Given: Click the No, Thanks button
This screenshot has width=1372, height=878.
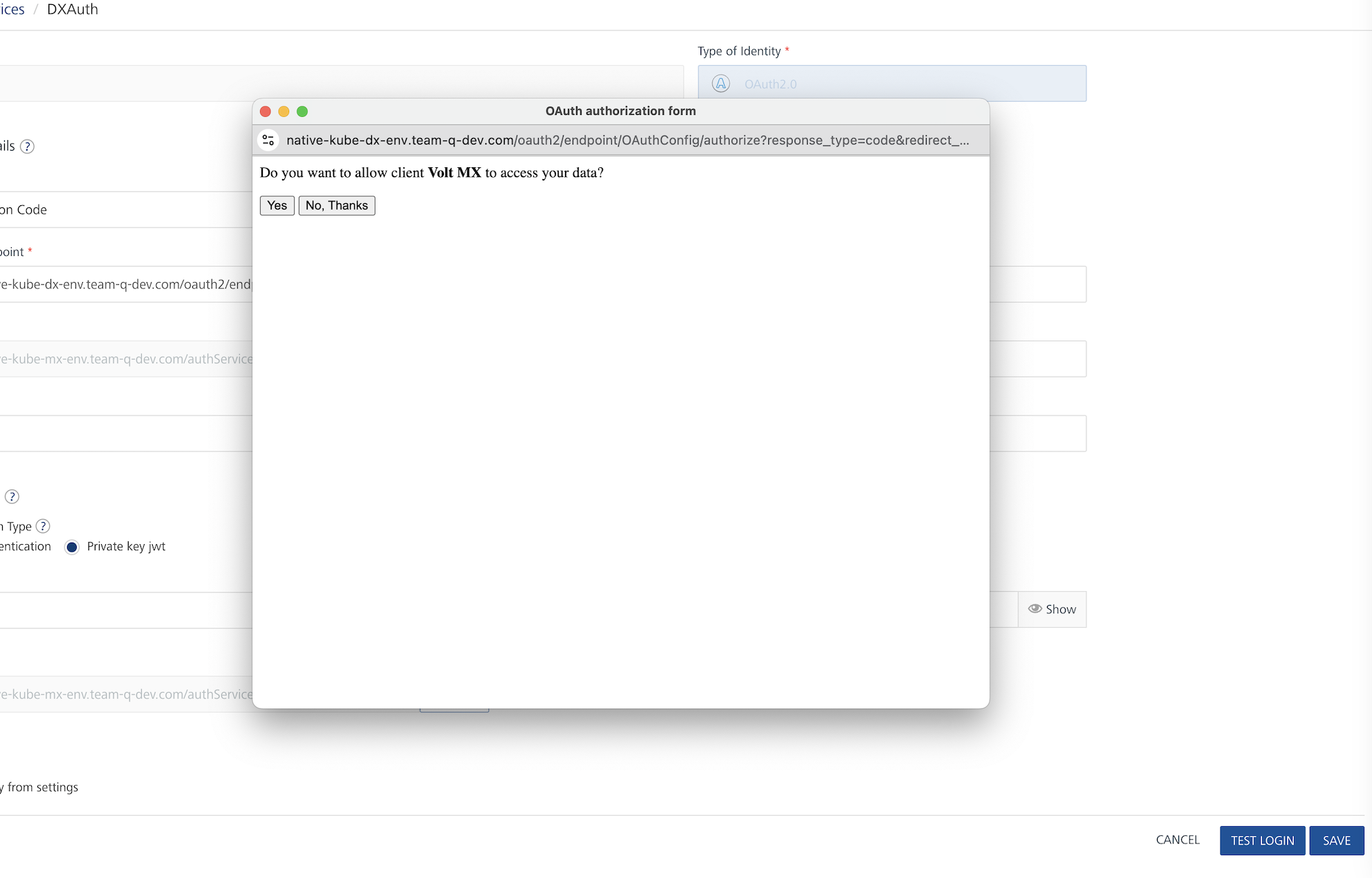Looking at the screenshot, I should click(x=337, y=205).
